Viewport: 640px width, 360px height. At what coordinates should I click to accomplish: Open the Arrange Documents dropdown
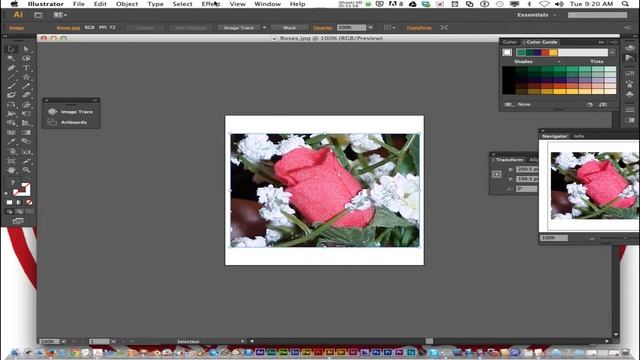[x=60, y=15]
